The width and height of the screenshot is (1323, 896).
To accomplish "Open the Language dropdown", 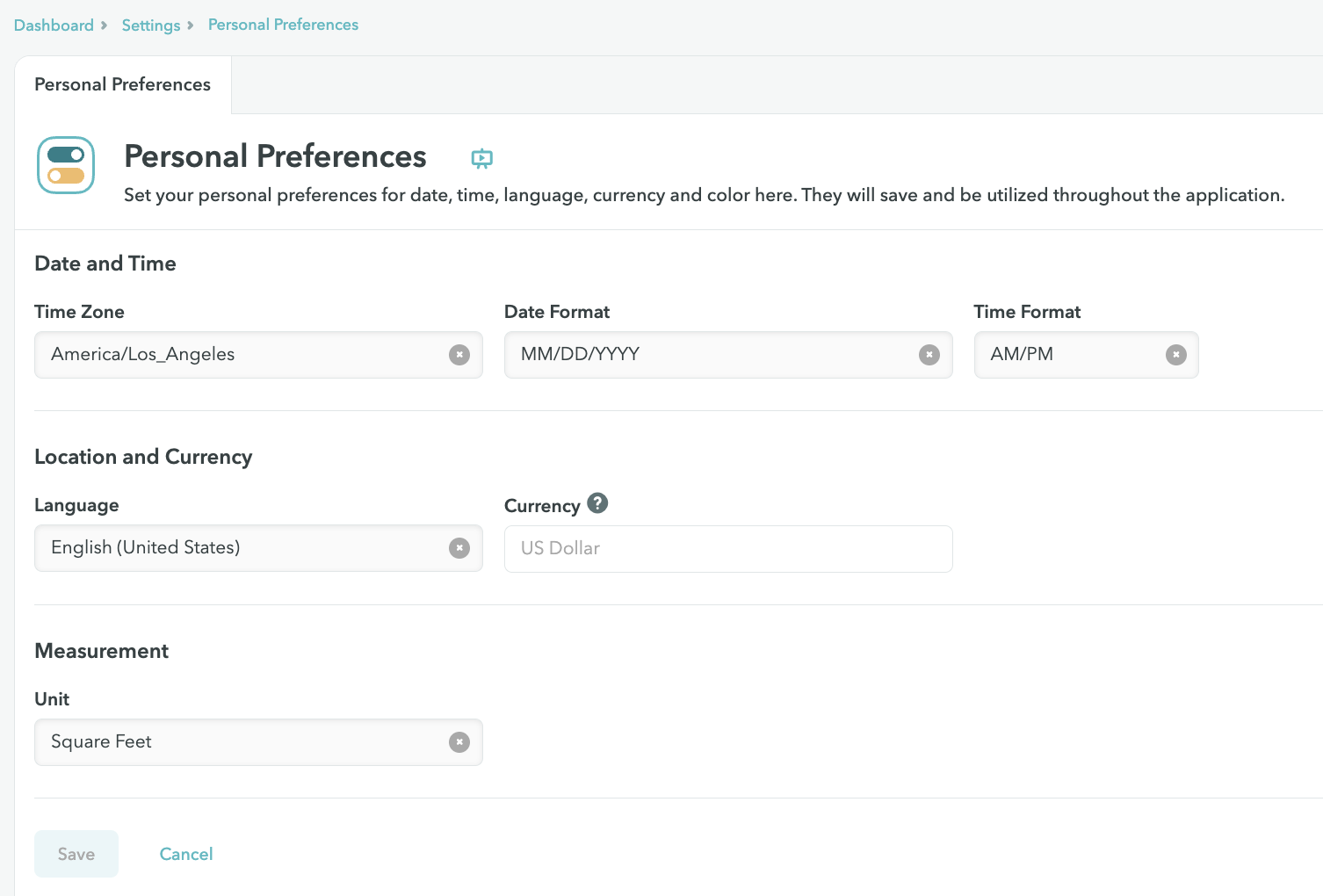I will tap(237, 548).
